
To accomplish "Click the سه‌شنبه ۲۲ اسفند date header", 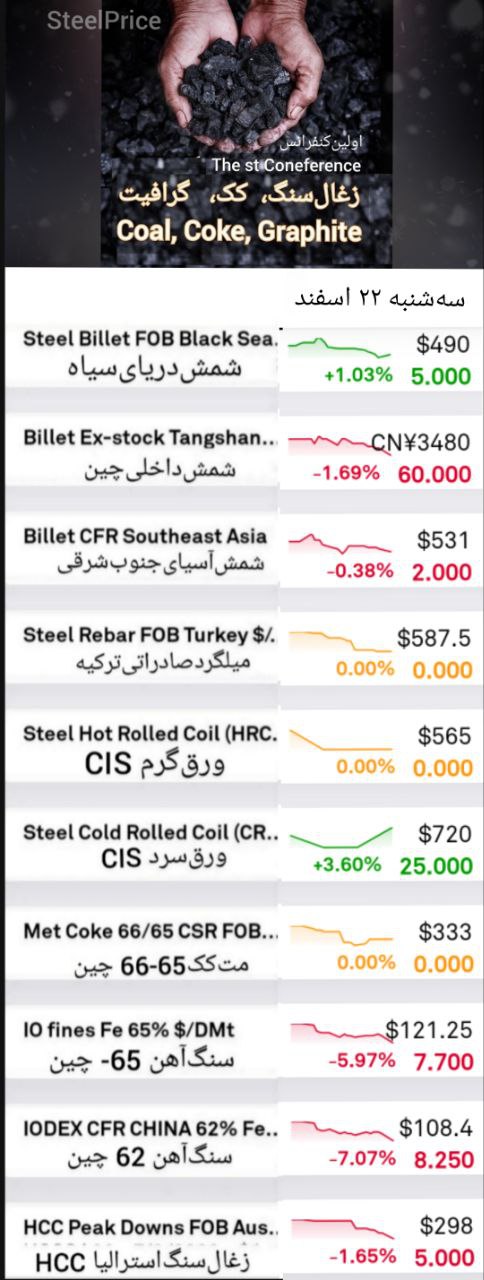I will click(380, 299).
